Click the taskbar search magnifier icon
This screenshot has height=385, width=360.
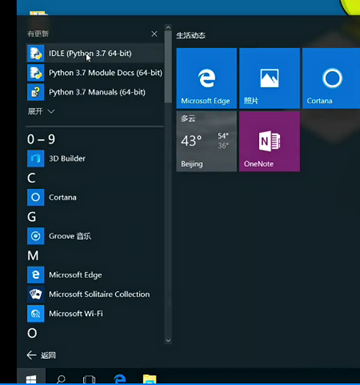point(61,379)
